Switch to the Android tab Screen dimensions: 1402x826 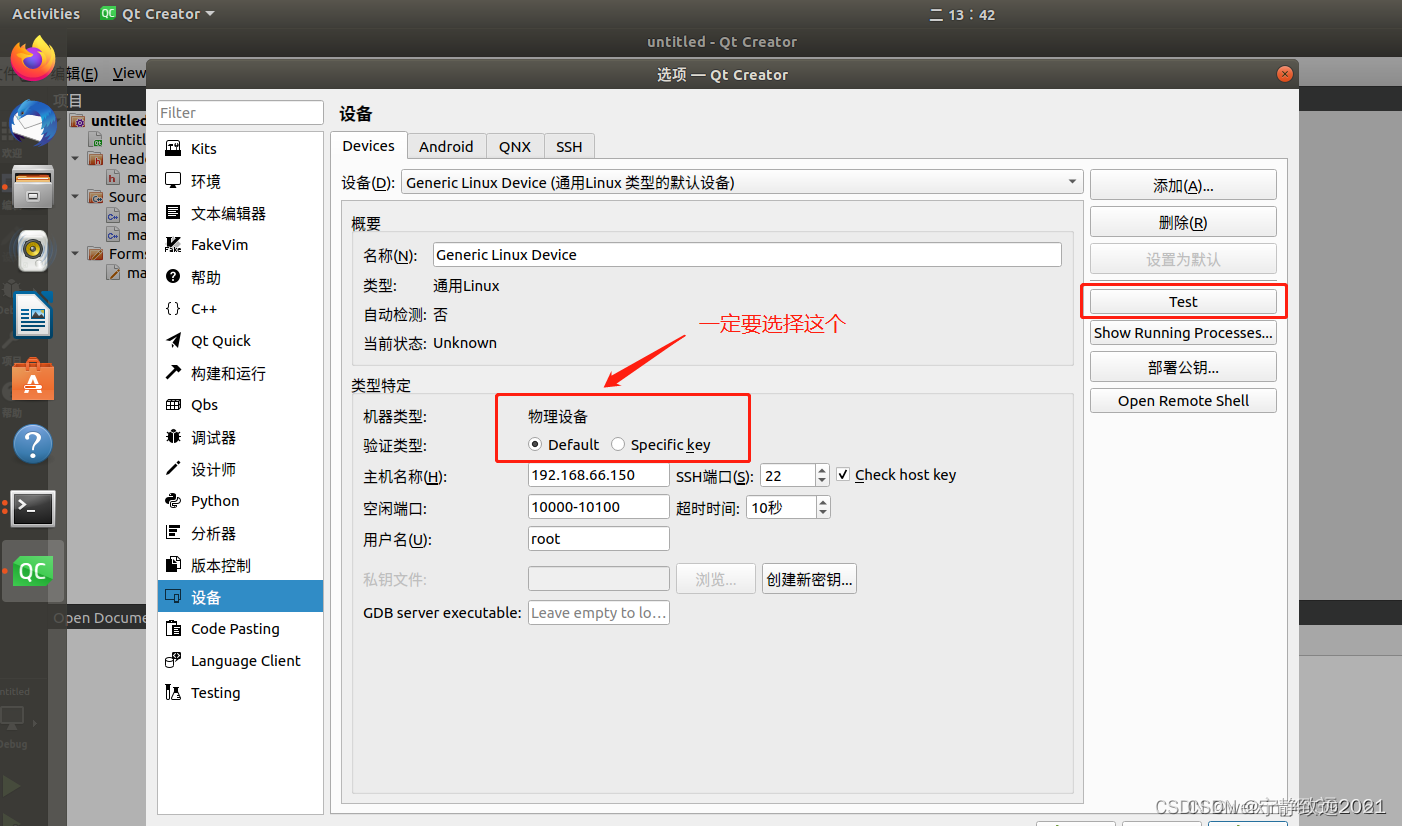click(x=446, y=146)
